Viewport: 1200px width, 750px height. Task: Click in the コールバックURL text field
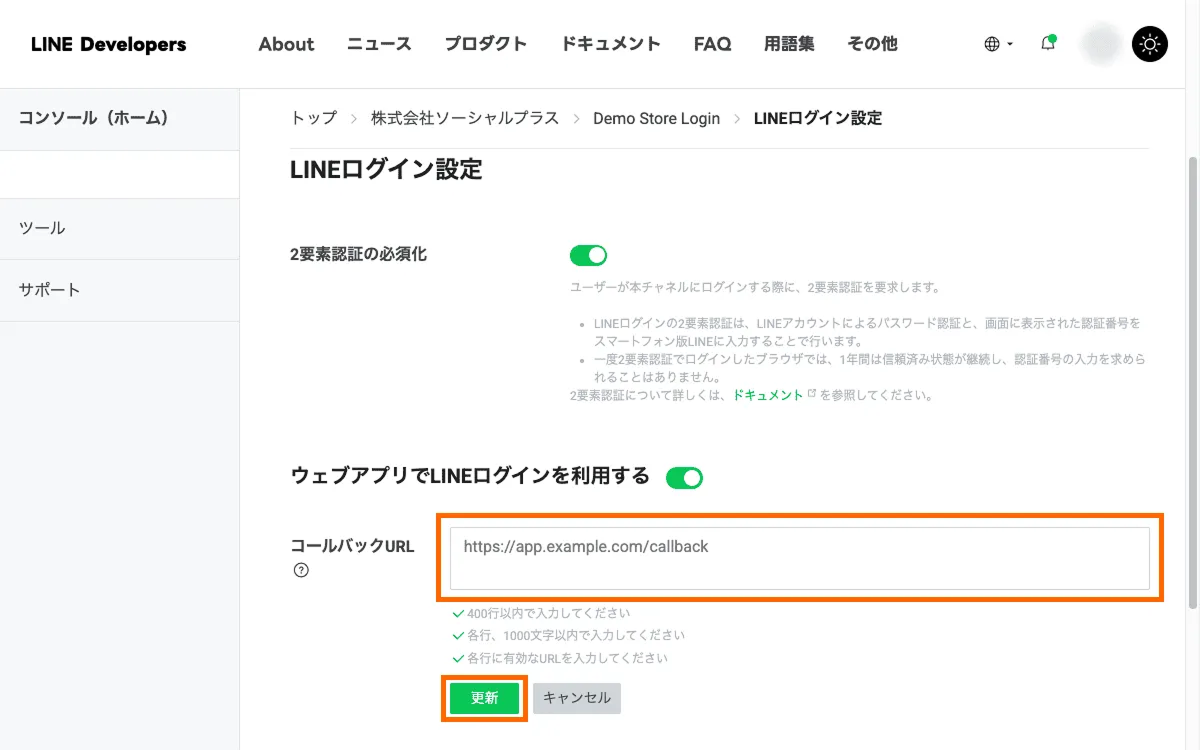pos(800,558)
